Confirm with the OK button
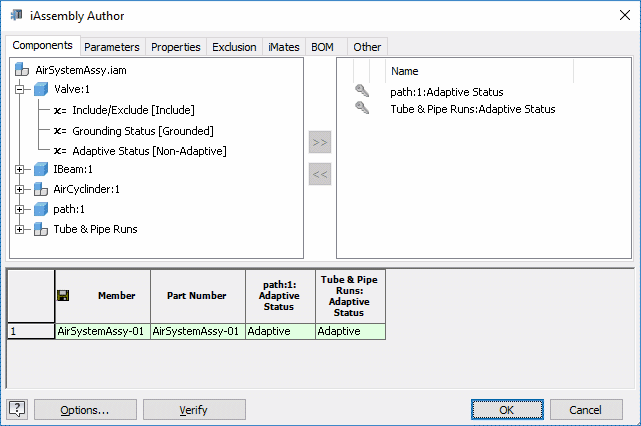This screenshot has width=641, height=426. click(507, 410)
